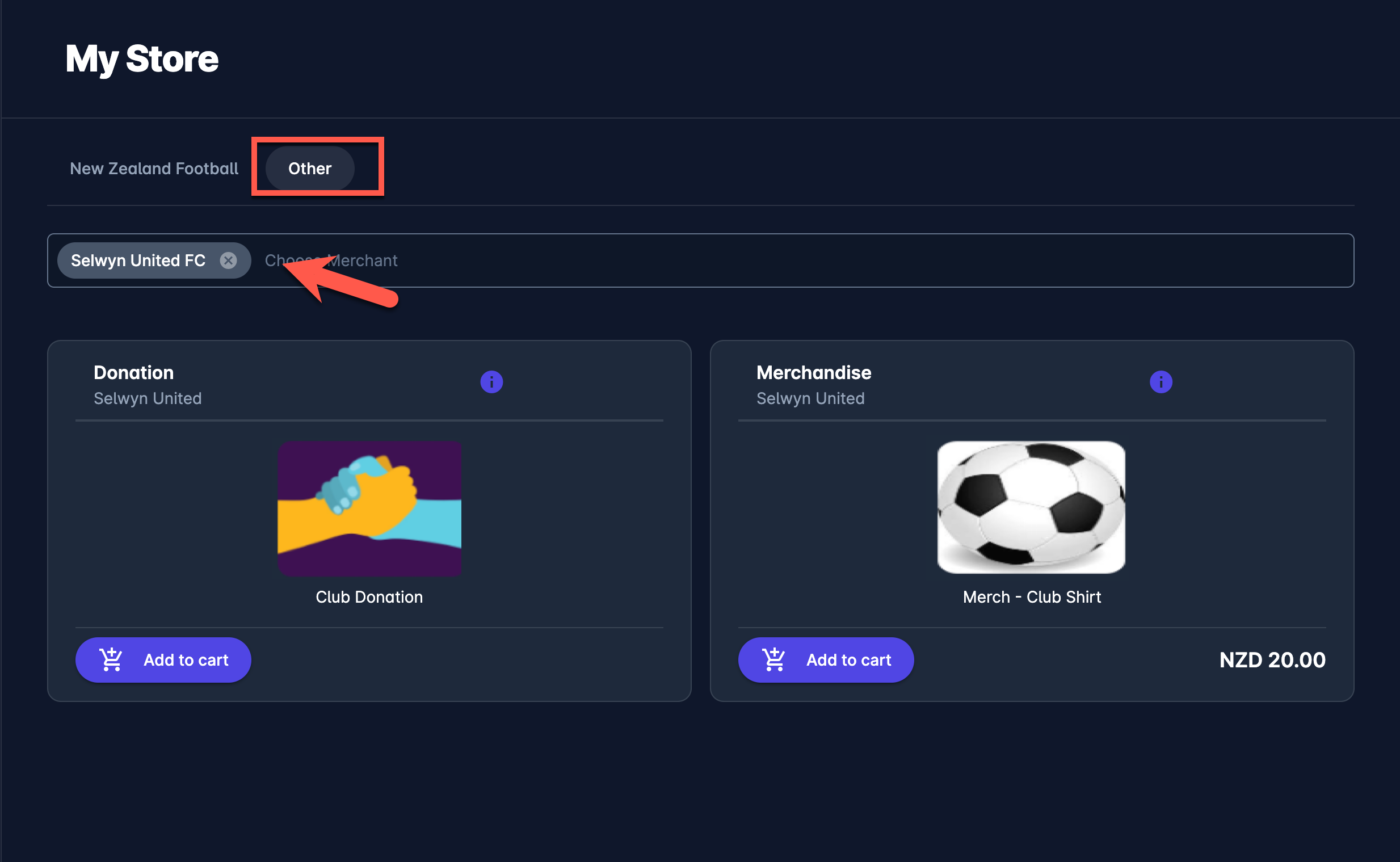The height and width of the screenshot is (862, 1400).
Task: Click the Club Donation product name
Action: click(x=369, y=597)
